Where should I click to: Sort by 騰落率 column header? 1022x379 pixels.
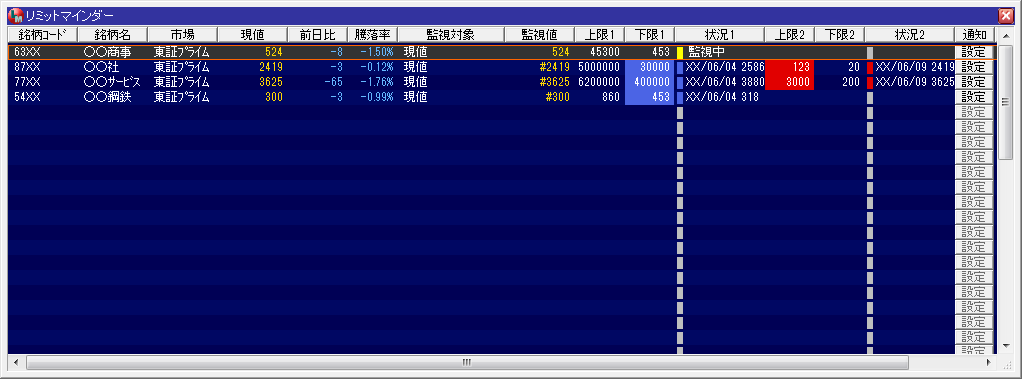[x=372, y=35]
